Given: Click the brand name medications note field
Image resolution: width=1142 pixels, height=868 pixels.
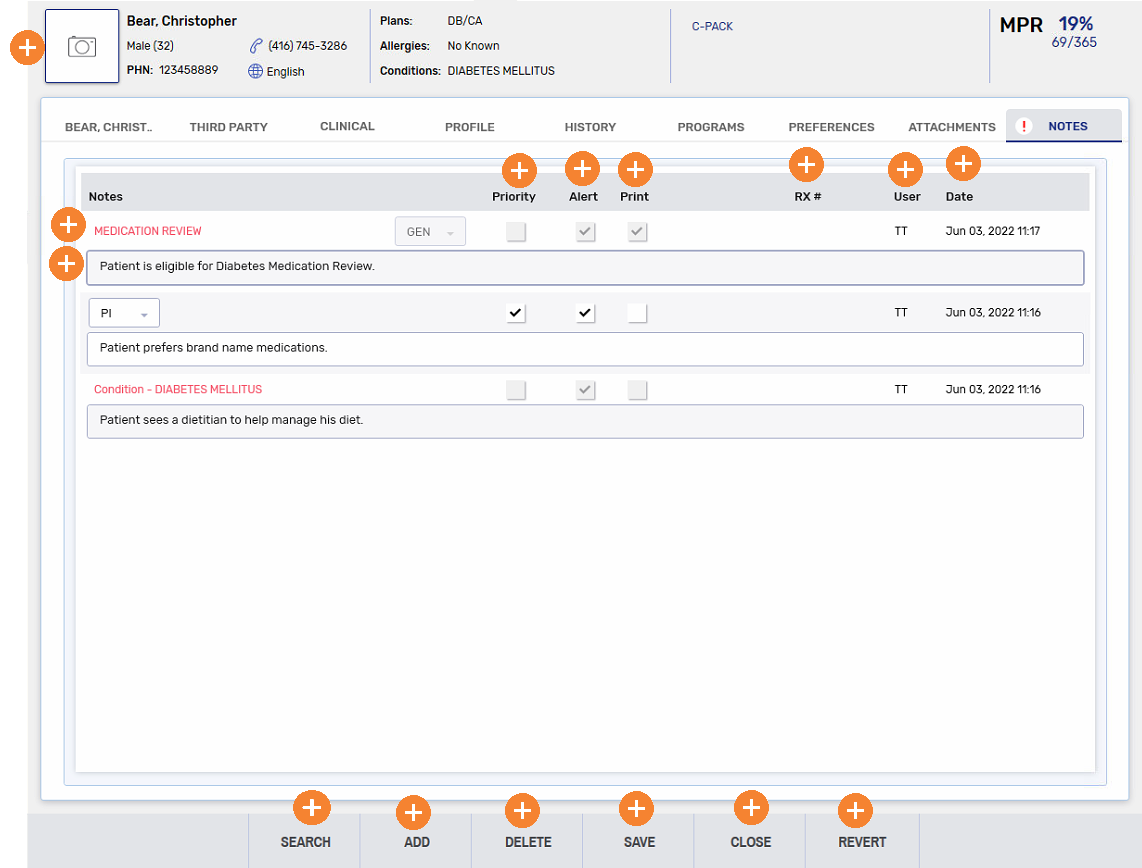Looking at the screenshot, I should coord(585,349).
